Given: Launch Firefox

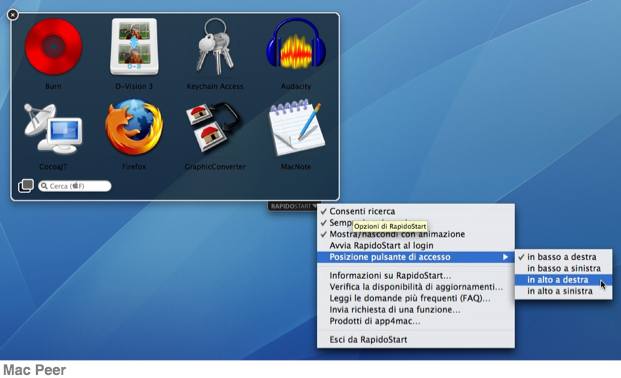Looking at the screenshot, I should (134, 127).
